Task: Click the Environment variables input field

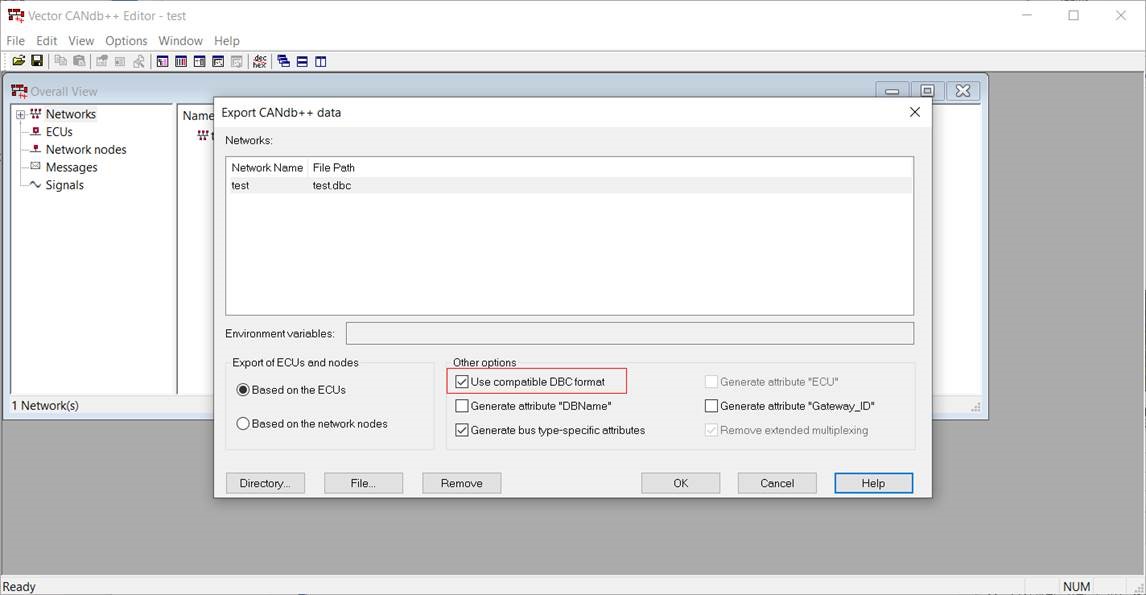Action: [629, 333]
